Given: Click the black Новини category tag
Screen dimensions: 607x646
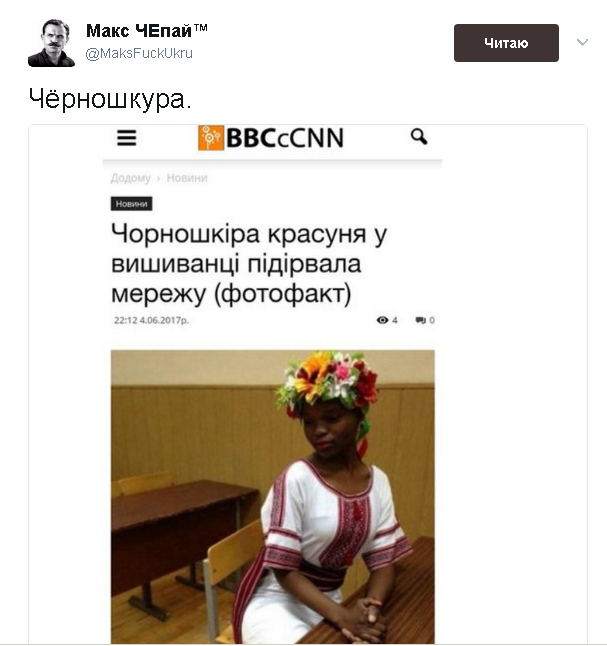Looking at the screenshot, I should [131, 204].
